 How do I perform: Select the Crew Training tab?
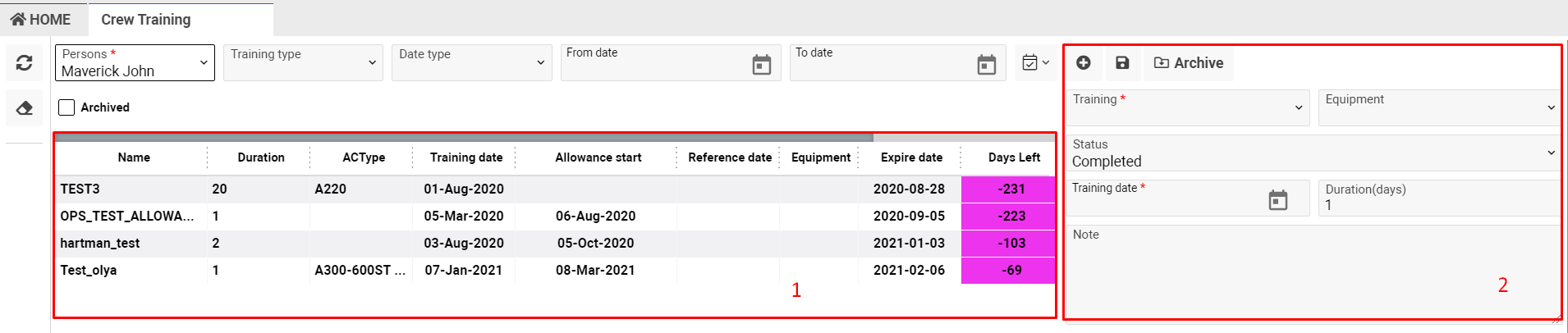point(146,19)
